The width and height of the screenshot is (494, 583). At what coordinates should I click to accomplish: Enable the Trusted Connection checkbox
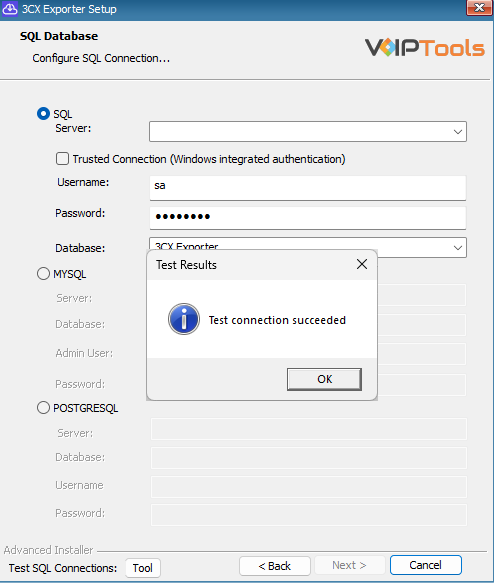[62, 158]
